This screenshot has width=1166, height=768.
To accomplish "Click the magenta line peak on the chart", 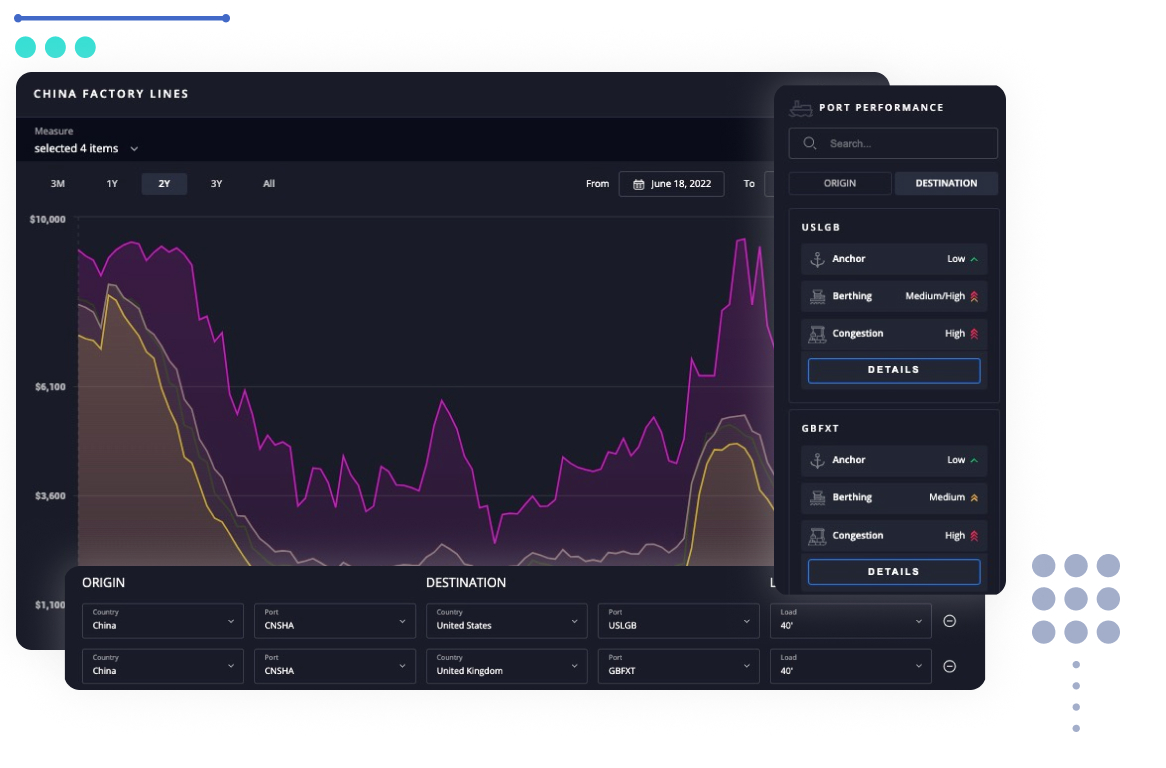I will click(741, 240).
